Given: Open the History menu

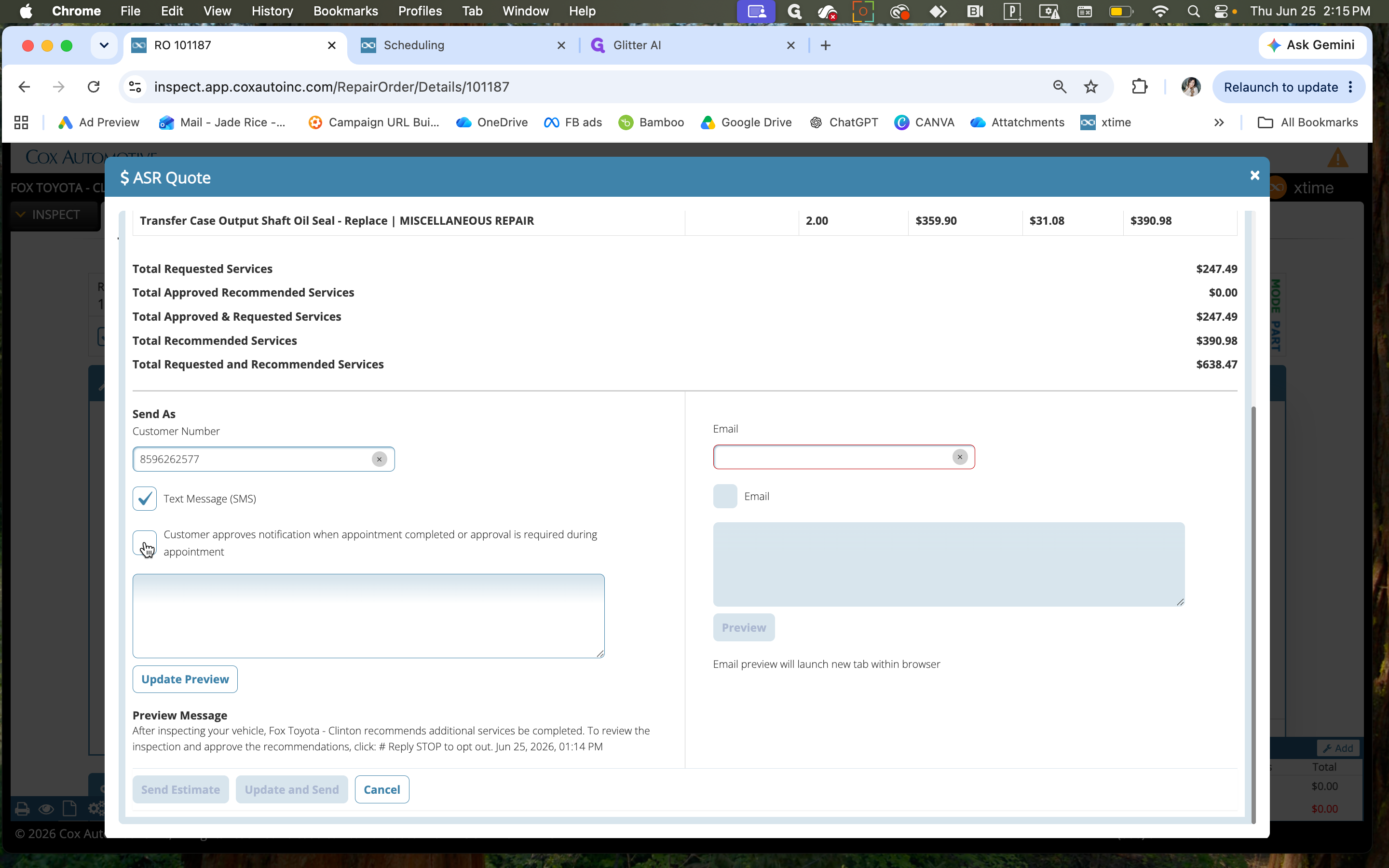Looking at the screenshot, I should (x=272, y=11).
